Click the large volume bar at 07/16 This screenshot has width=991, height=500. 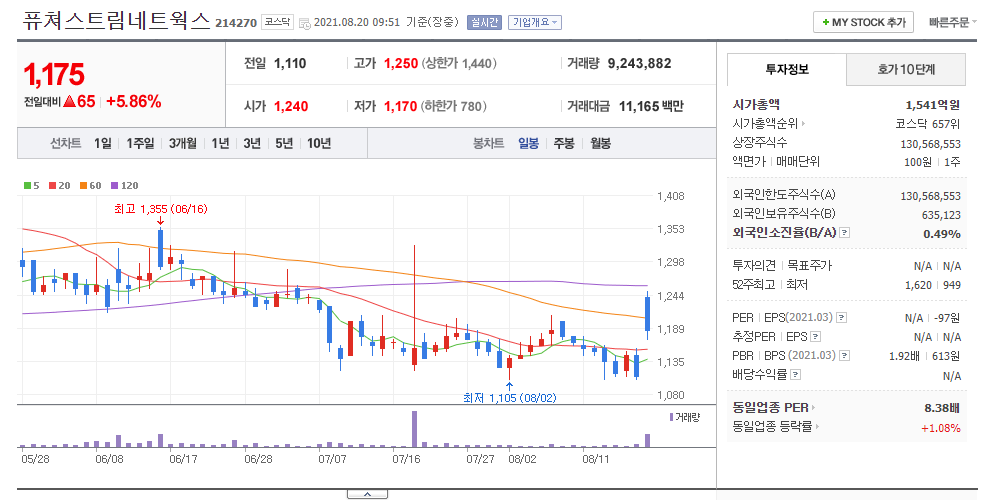415,429
